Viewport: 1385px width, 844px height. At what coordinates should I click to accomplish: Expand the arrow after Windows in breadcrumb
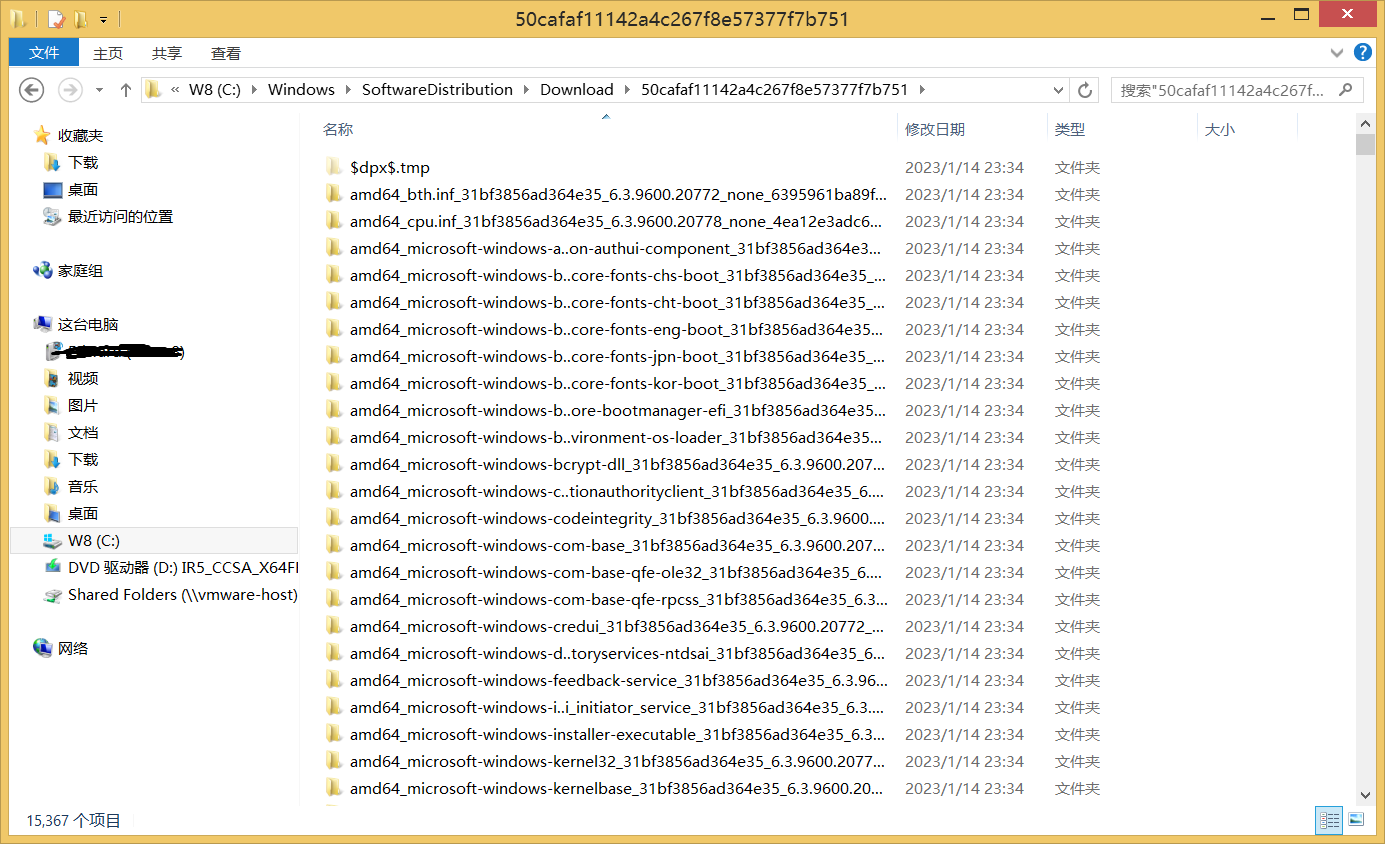tap(349, 89)
